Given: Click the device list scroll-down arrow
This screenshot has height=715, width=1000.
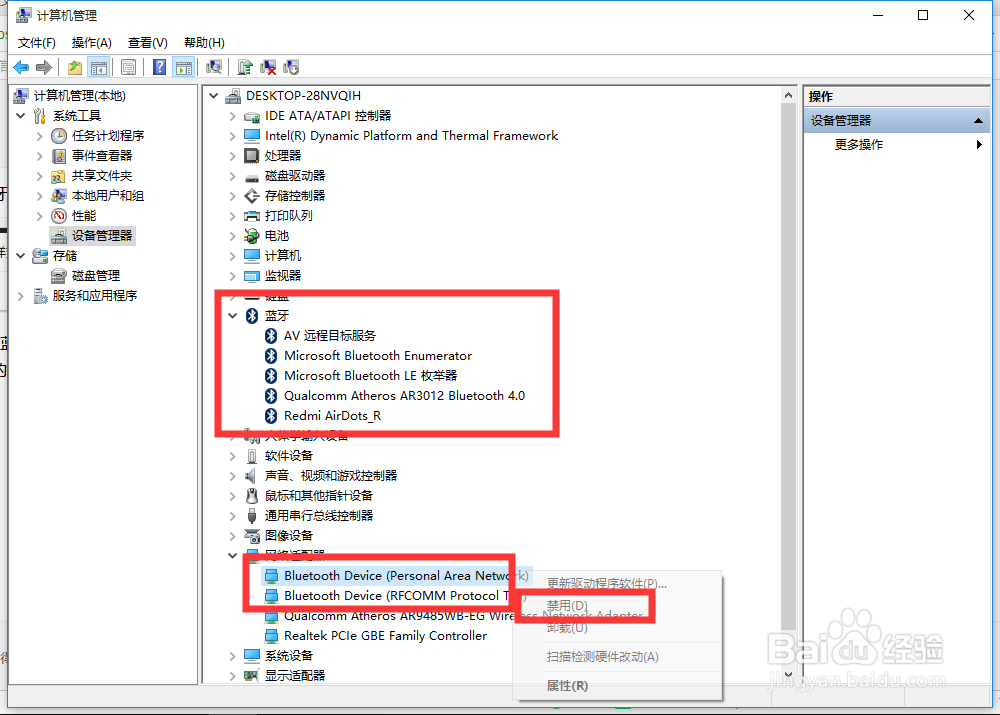Looking at the screenshot, I should (x=788, y=674).
